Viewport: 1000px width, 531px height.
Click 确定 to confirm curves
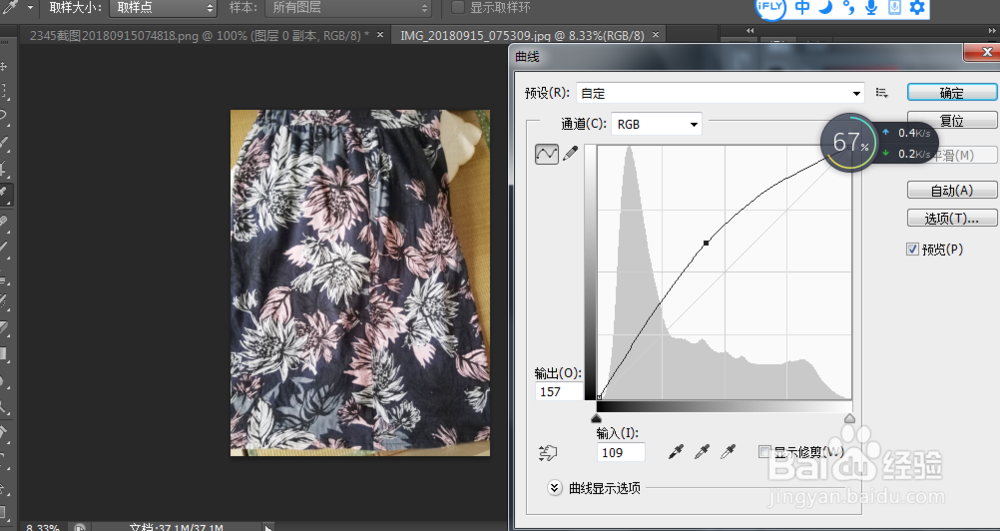click(x=952, y=93)
